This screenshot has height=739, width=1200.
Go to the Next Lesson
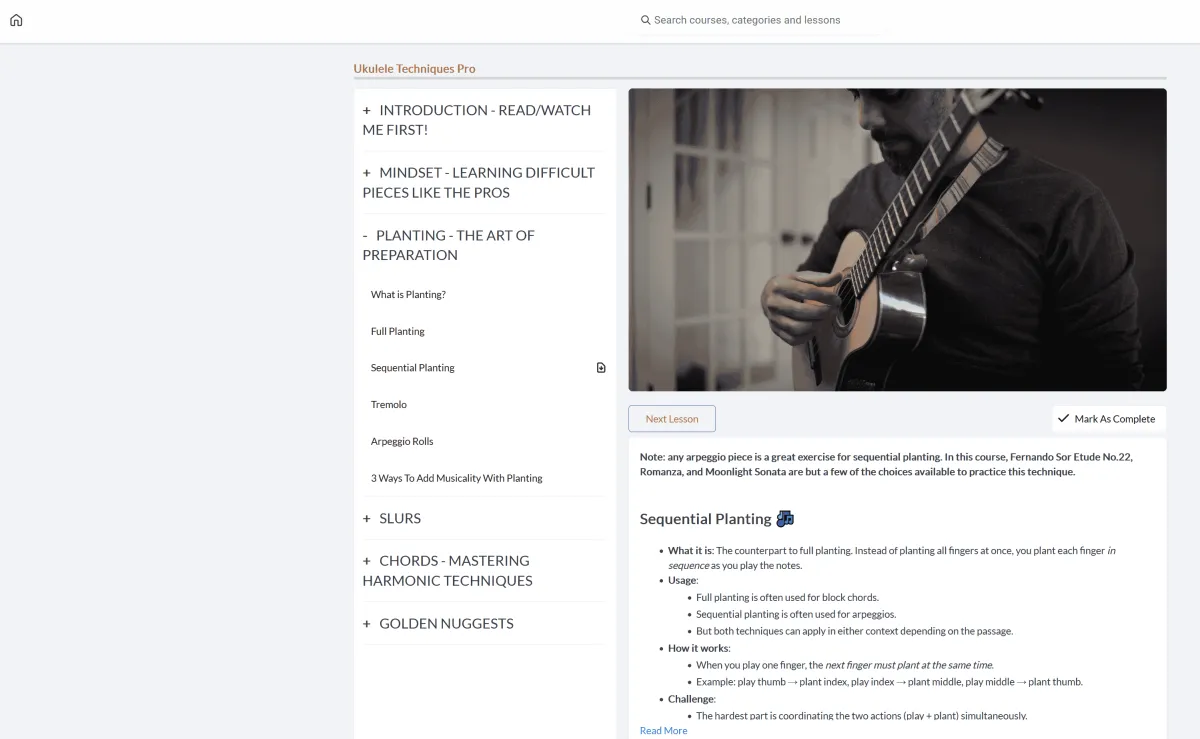pos(672,419)
